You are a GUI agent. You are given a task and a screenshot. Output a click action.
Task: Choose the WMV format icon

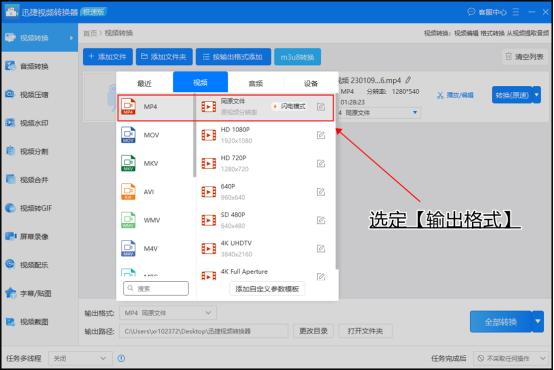[x=128, y=220]
